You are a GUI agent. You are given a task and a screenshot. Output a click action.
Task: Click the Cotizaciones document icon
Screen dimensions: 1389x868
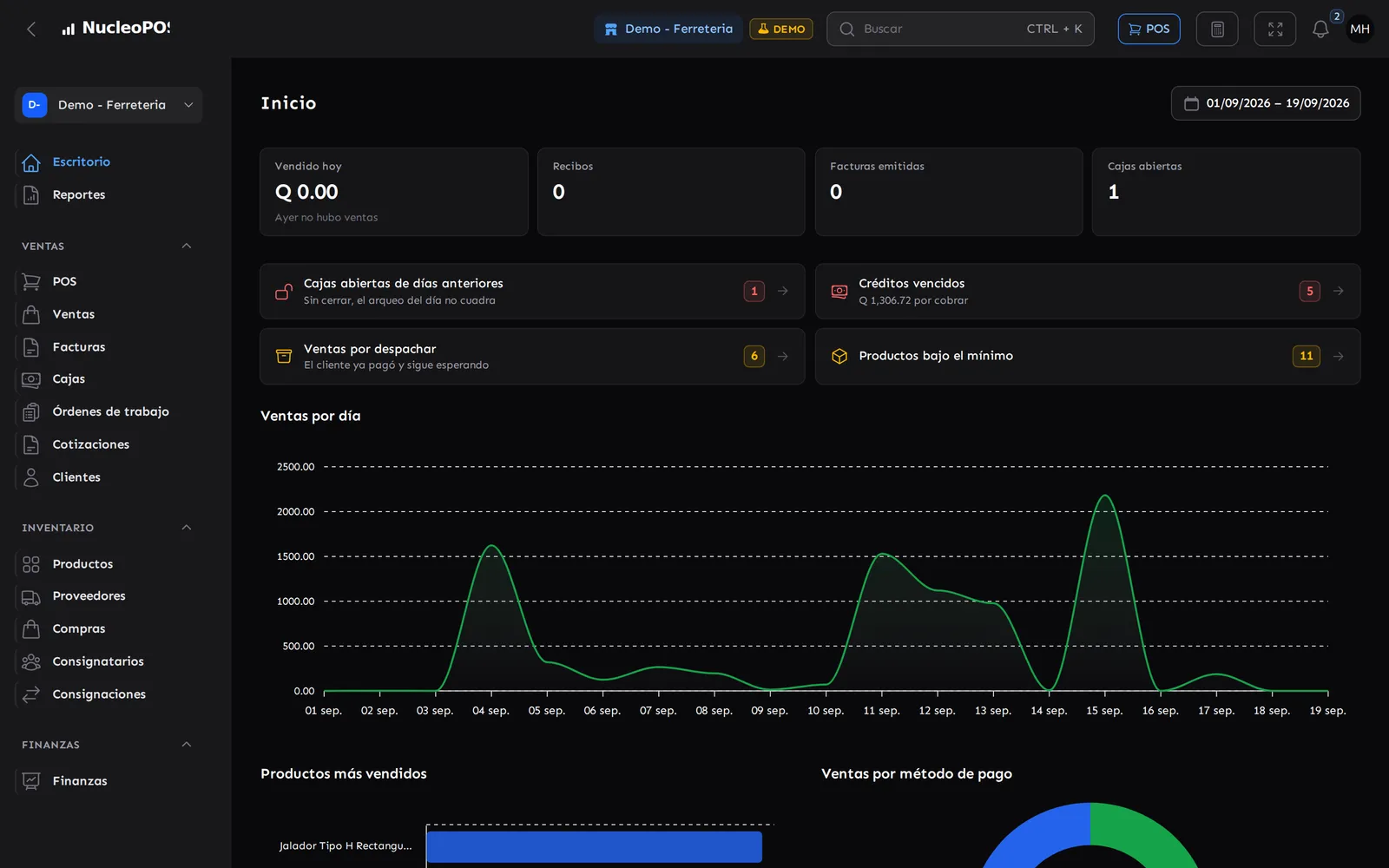(31, 444)
